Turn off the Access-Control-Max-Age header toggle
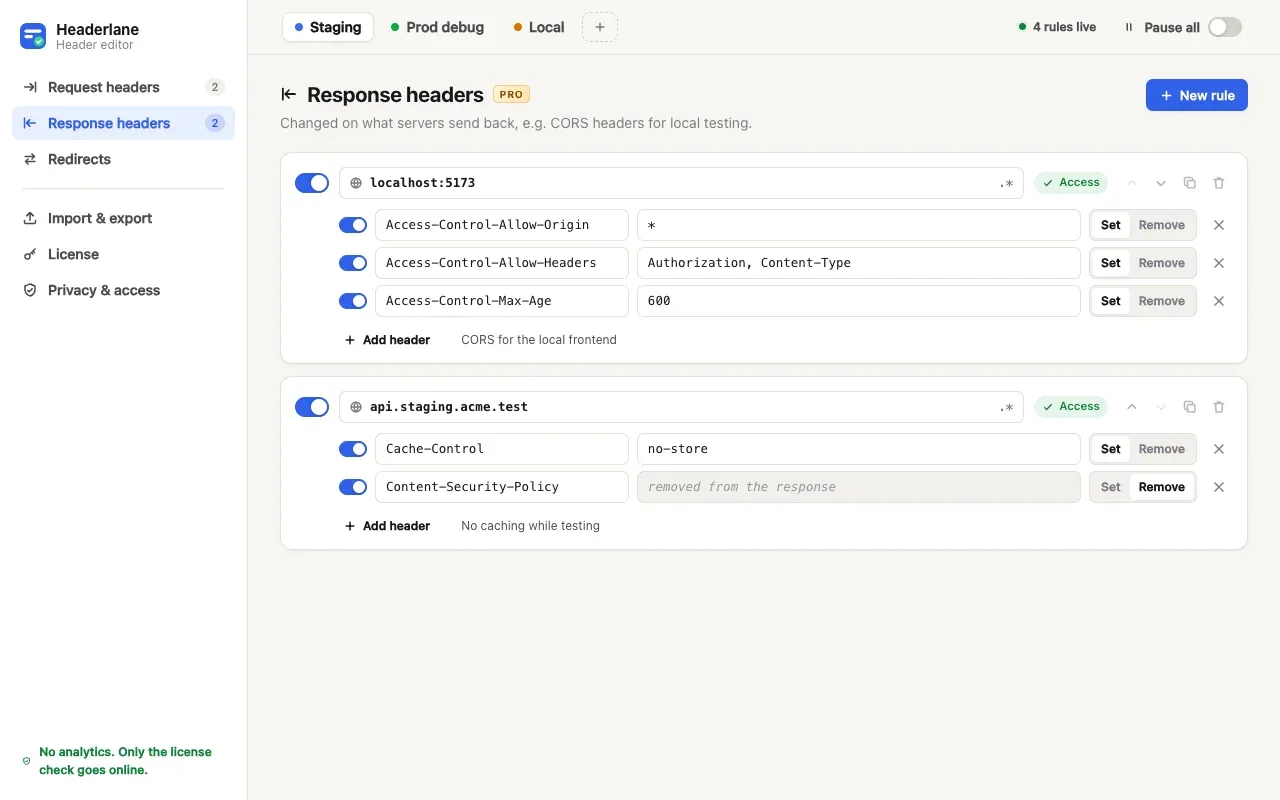 (x=353, y=301)
